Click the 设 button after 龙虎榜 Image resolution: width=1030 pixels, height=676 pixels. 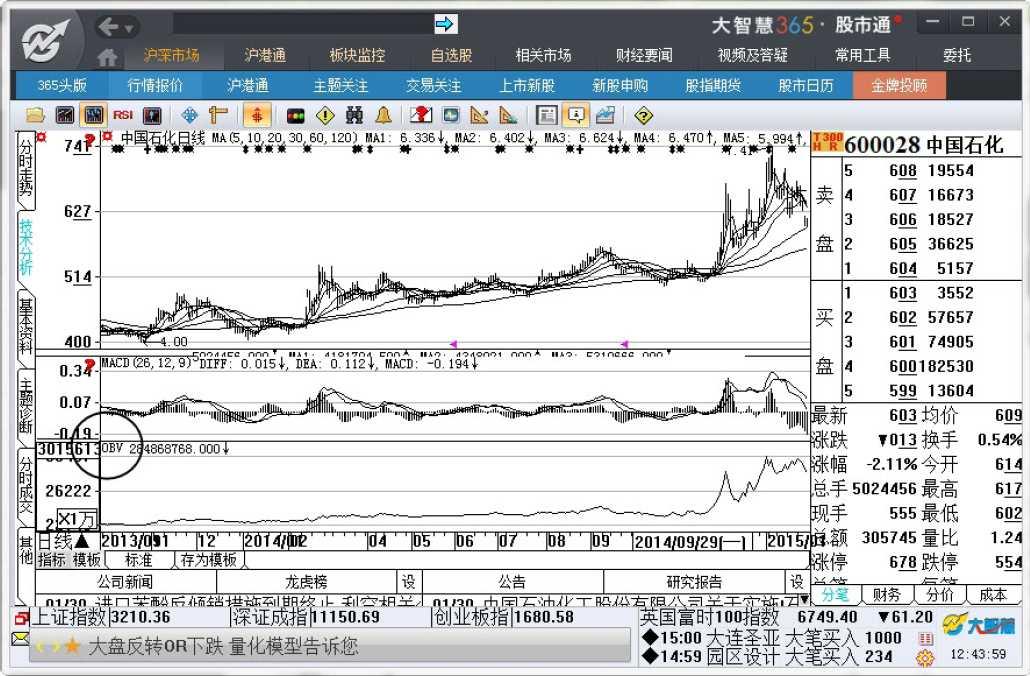click(x=409, y=582)
